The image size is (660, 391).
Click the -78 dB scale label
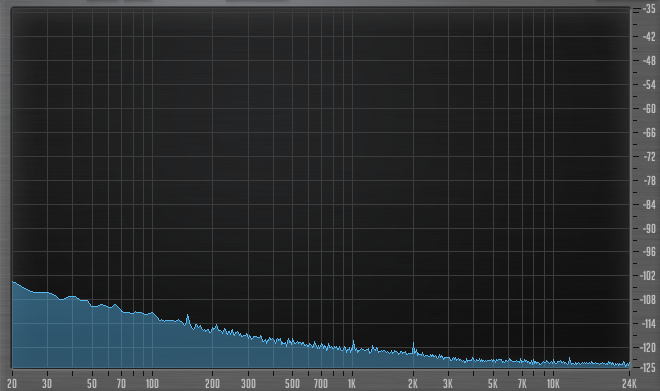click(649, 181)
